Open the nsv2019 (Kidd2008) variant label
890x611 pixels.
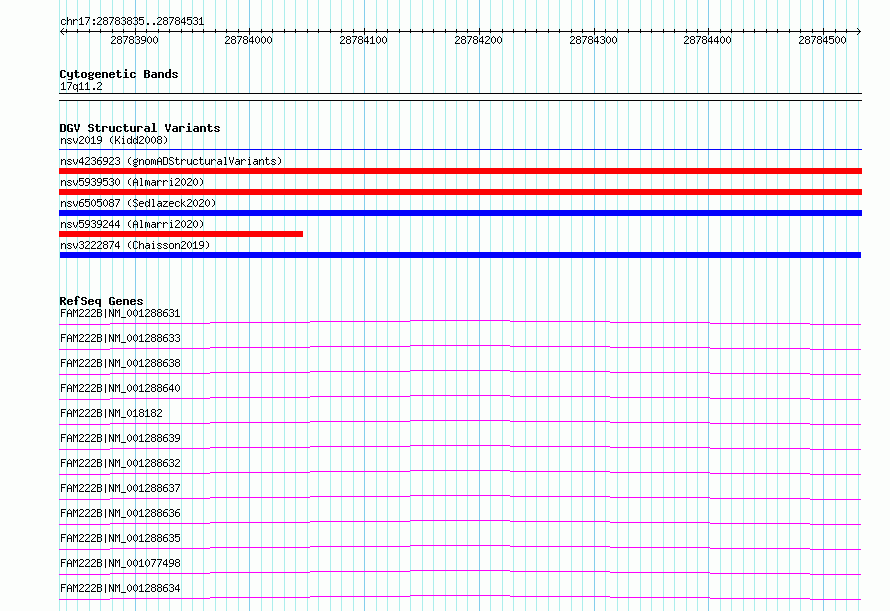click(x=114, y=140)
